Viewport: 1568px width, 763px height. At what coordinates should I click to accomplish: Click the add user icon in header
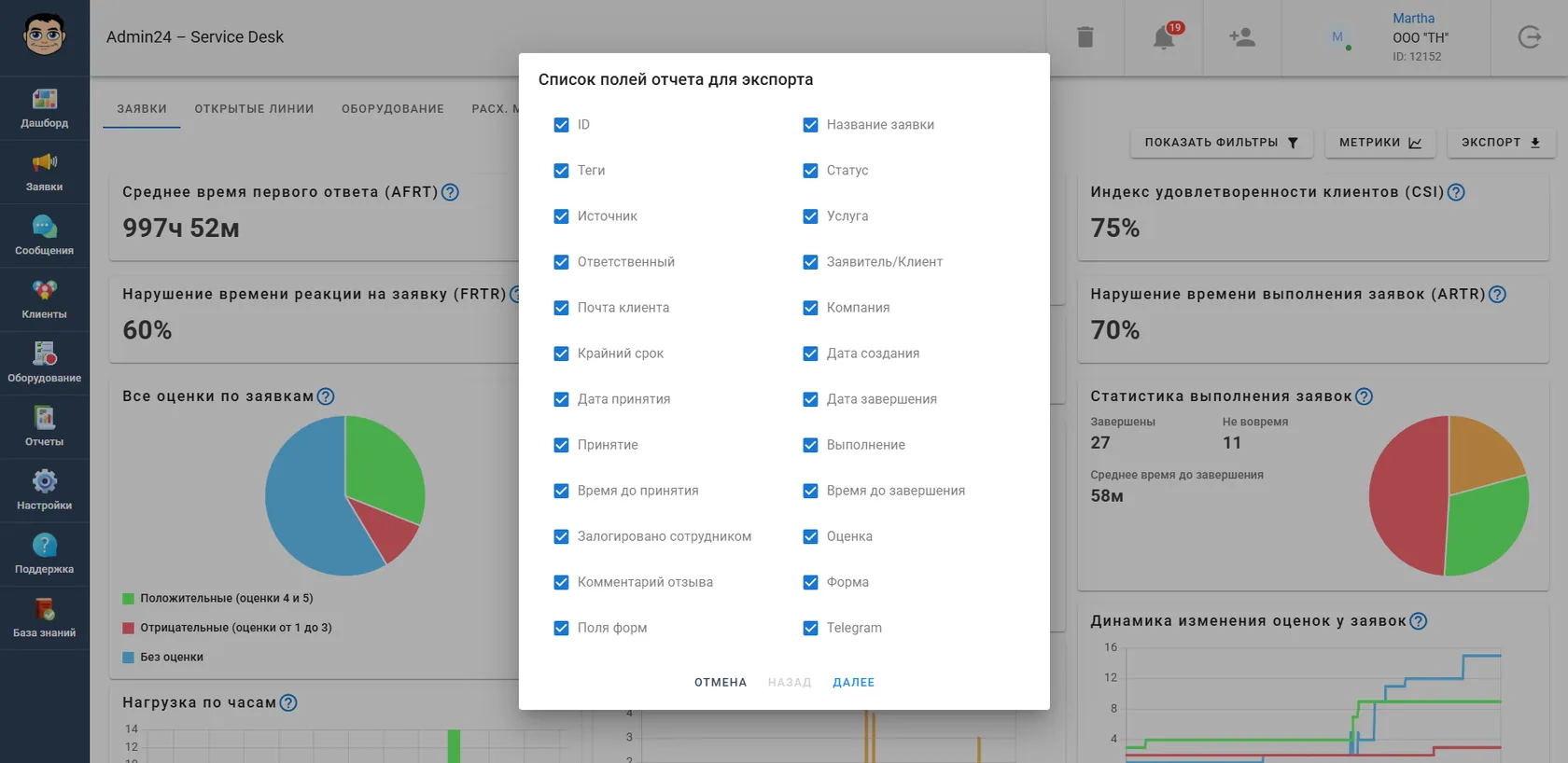[x=1242, y=37]
